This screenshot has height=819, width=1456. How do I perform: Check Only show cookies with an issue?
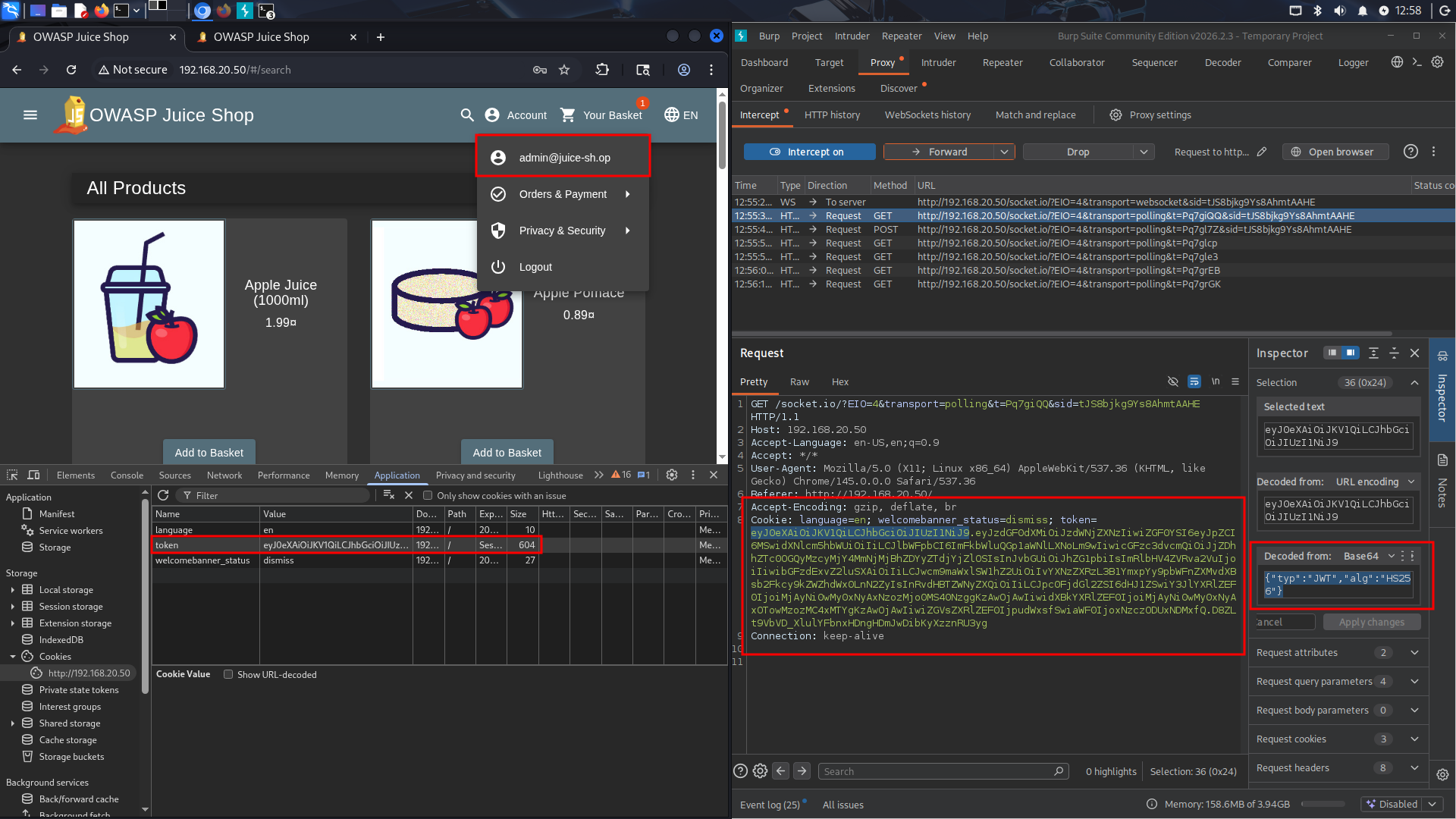[428, 495]
